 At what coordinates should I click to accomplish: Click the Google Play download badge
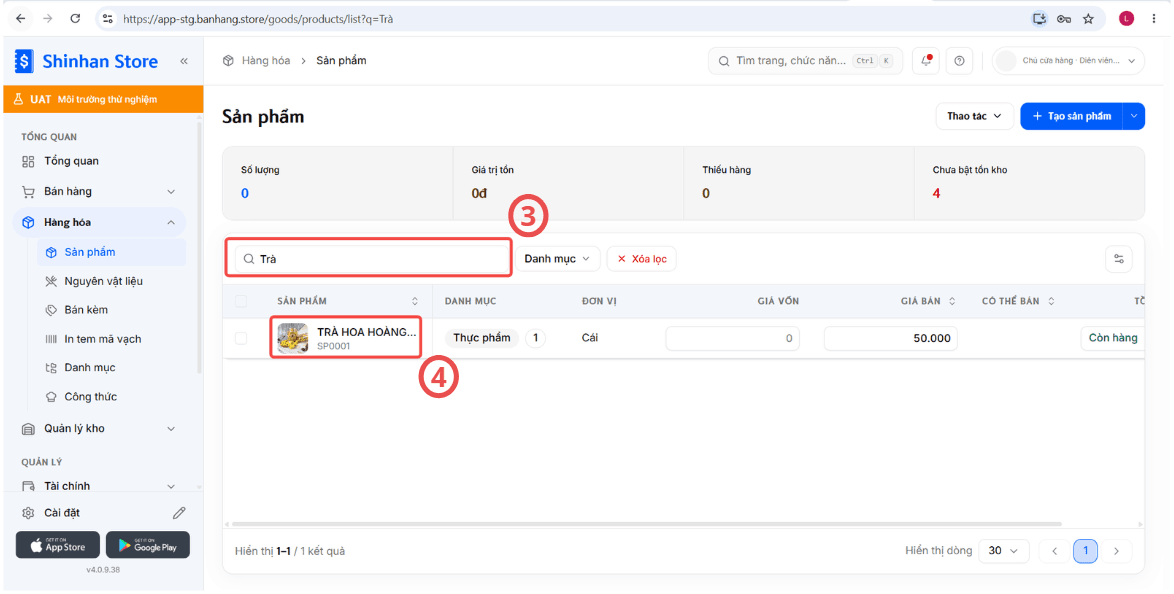[x=148, y=545]
